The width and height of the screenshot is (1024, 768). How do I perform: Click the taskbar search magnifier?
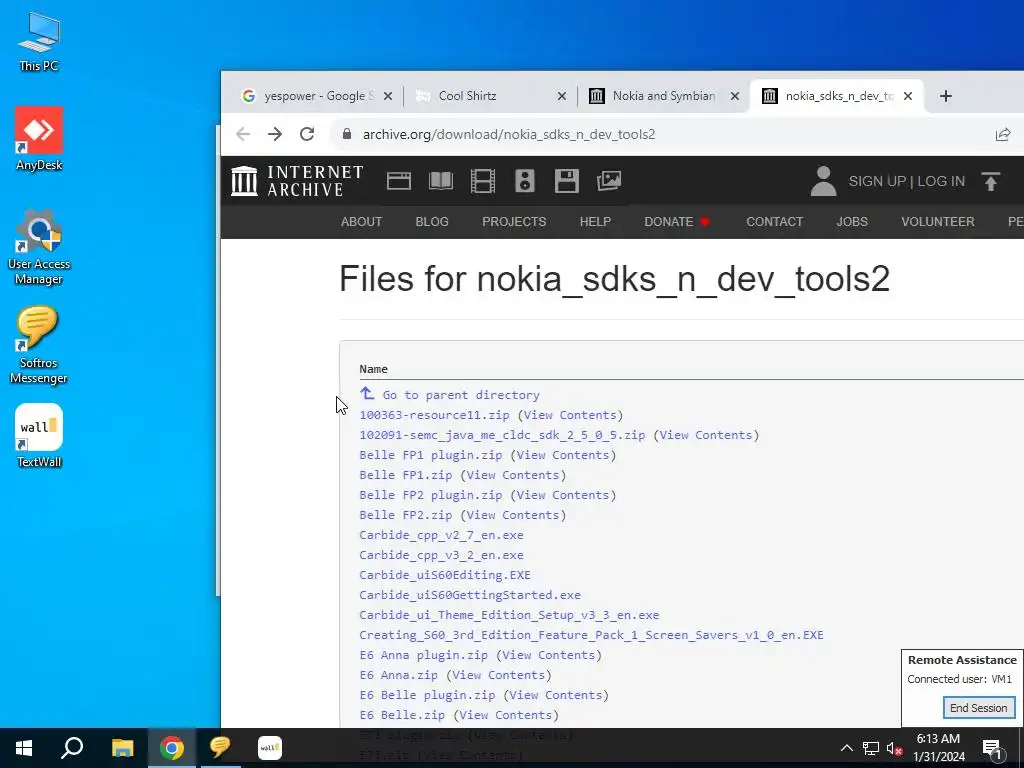[x=72, y=748]
